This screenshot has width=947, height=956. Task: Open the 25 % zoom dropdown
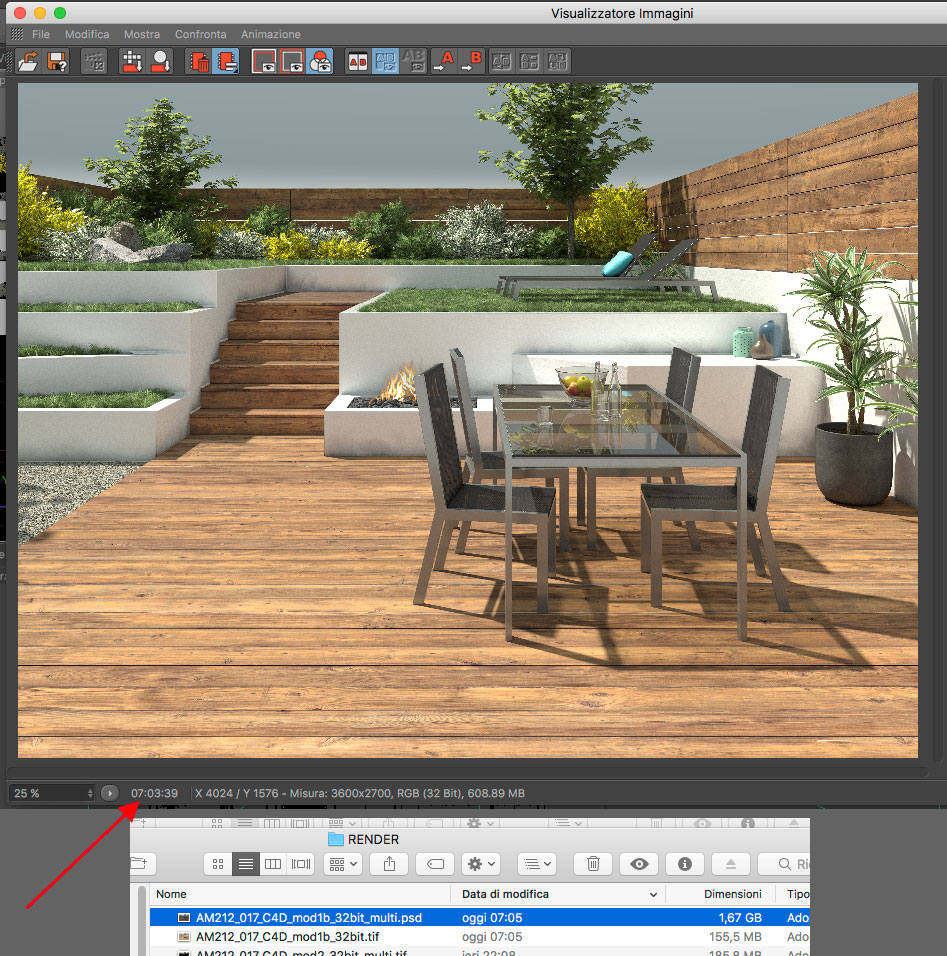[x=53, y=793]
